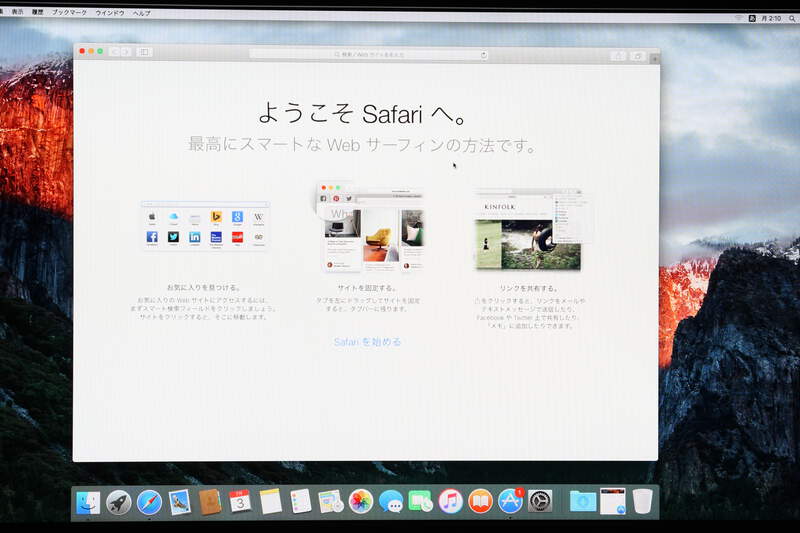Click the 'リンクを共有する。' heading
The width and height of the screenshot is (800, 533).
point(529,288)
